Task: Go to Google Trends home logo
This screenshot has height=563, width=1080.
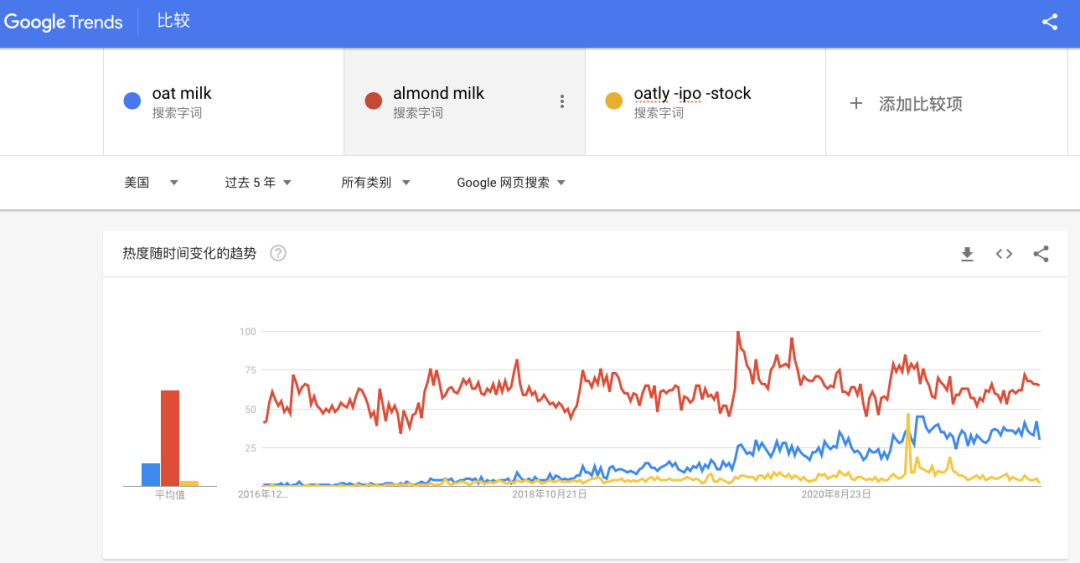Action: 63,22
